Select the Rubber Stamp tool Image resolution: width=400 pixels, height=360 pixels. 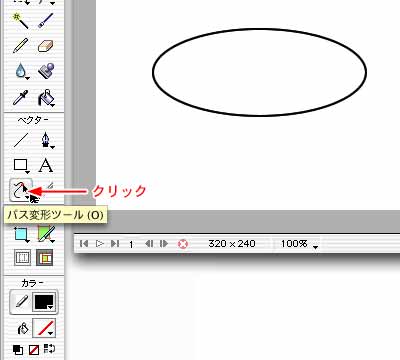tap(46, 71)
